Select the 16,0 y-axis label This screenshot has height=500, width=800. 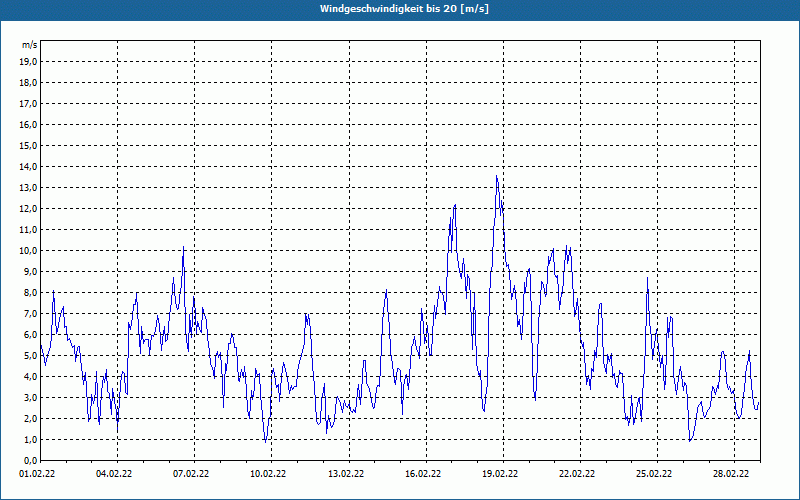pos(28,125)
